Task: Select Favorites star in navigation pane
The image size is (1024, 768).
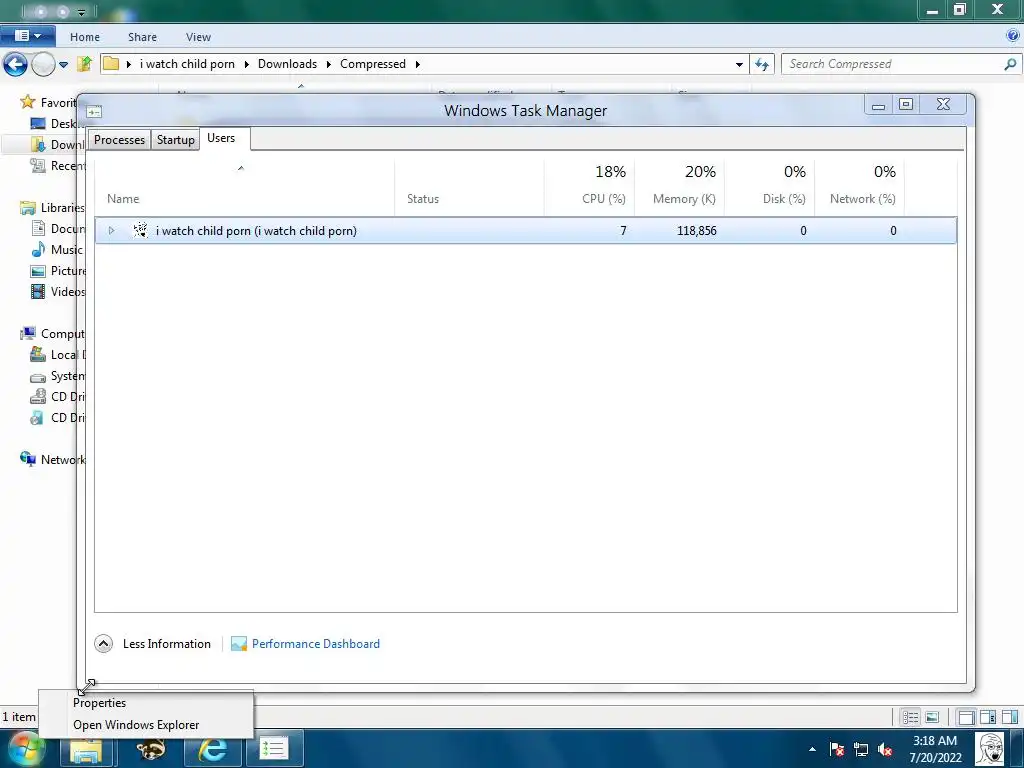Action: [27, 102]
